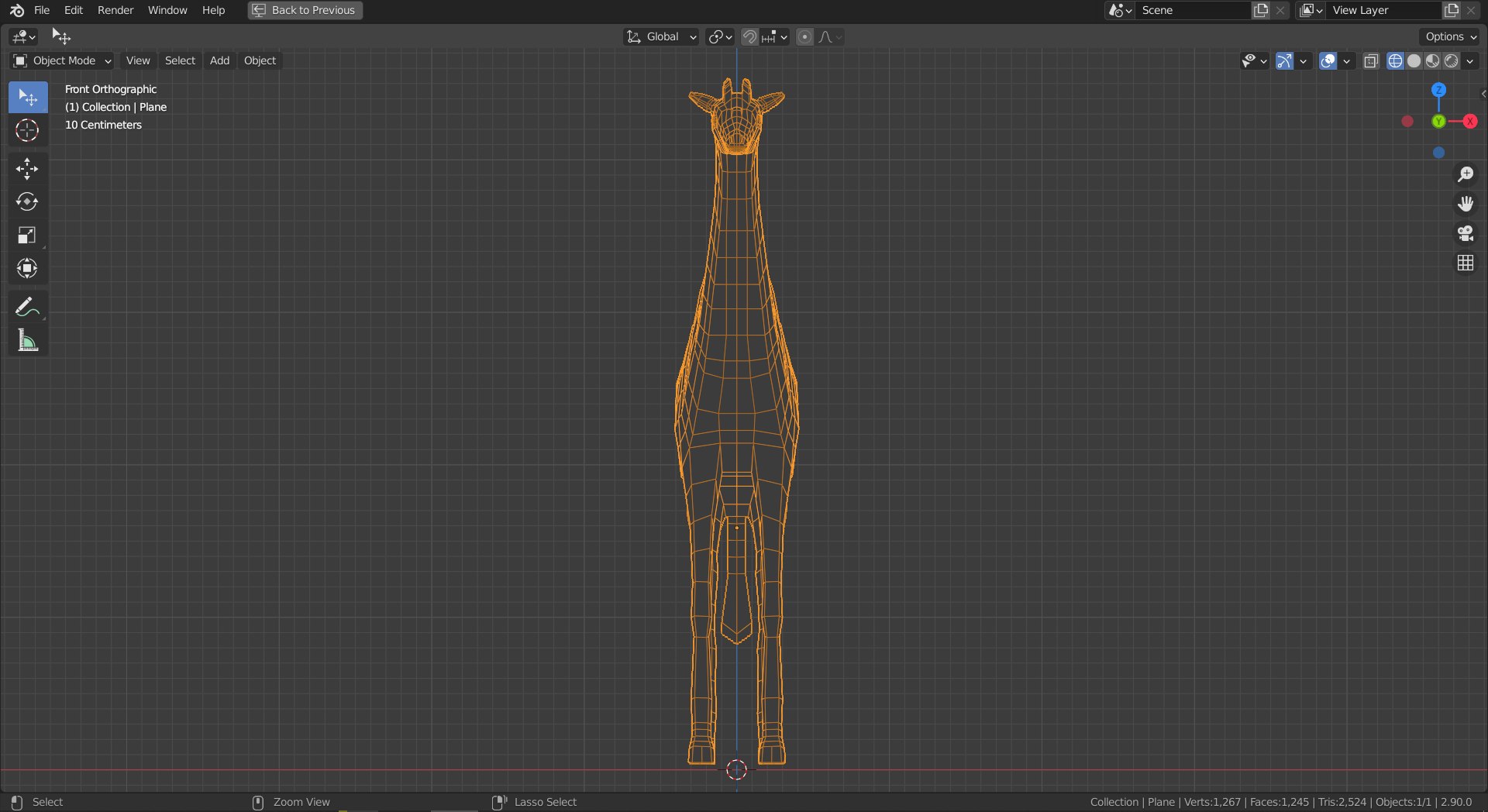Open Global transform orientation dropdown
Viewport: 1488px width, 812px height.
point(661,36)
